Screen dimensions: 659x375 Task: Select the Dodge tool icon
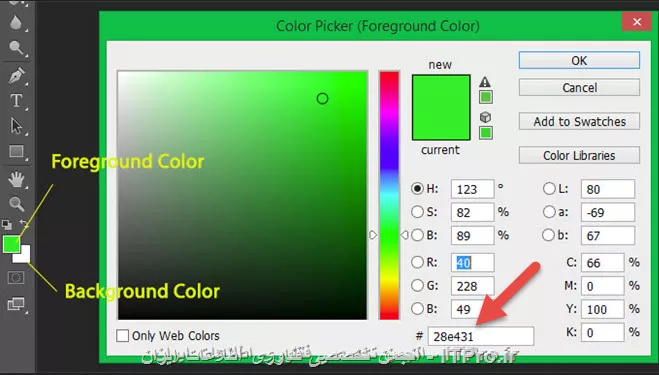pos(16,48)
